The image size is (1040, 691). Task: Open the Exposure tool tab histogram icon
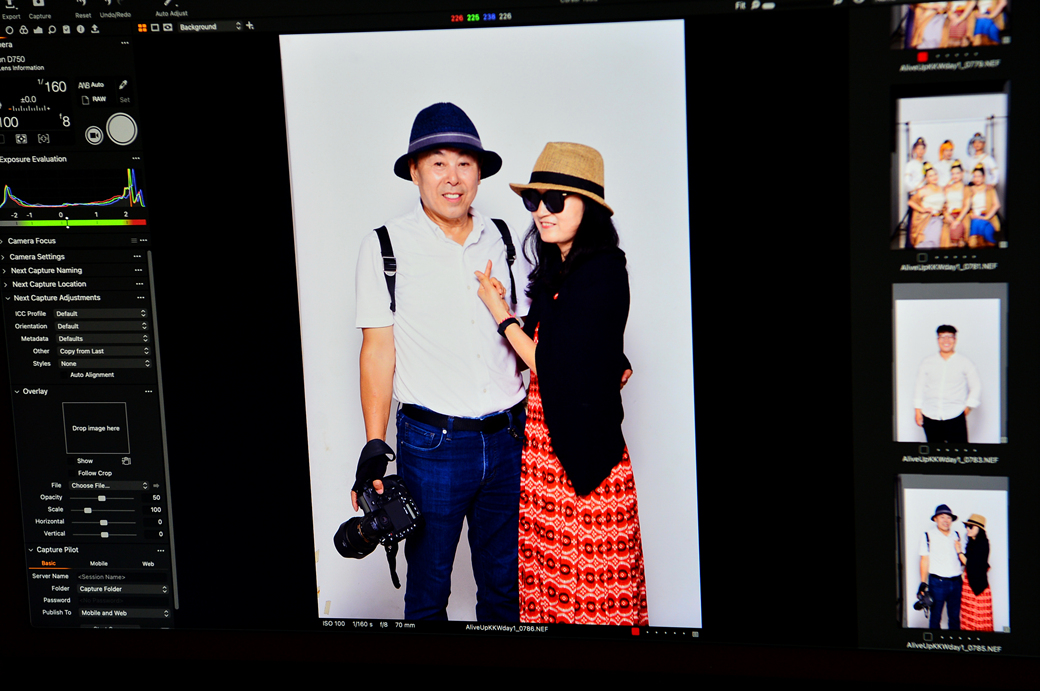pyautogui.click(x=38, y=30)
